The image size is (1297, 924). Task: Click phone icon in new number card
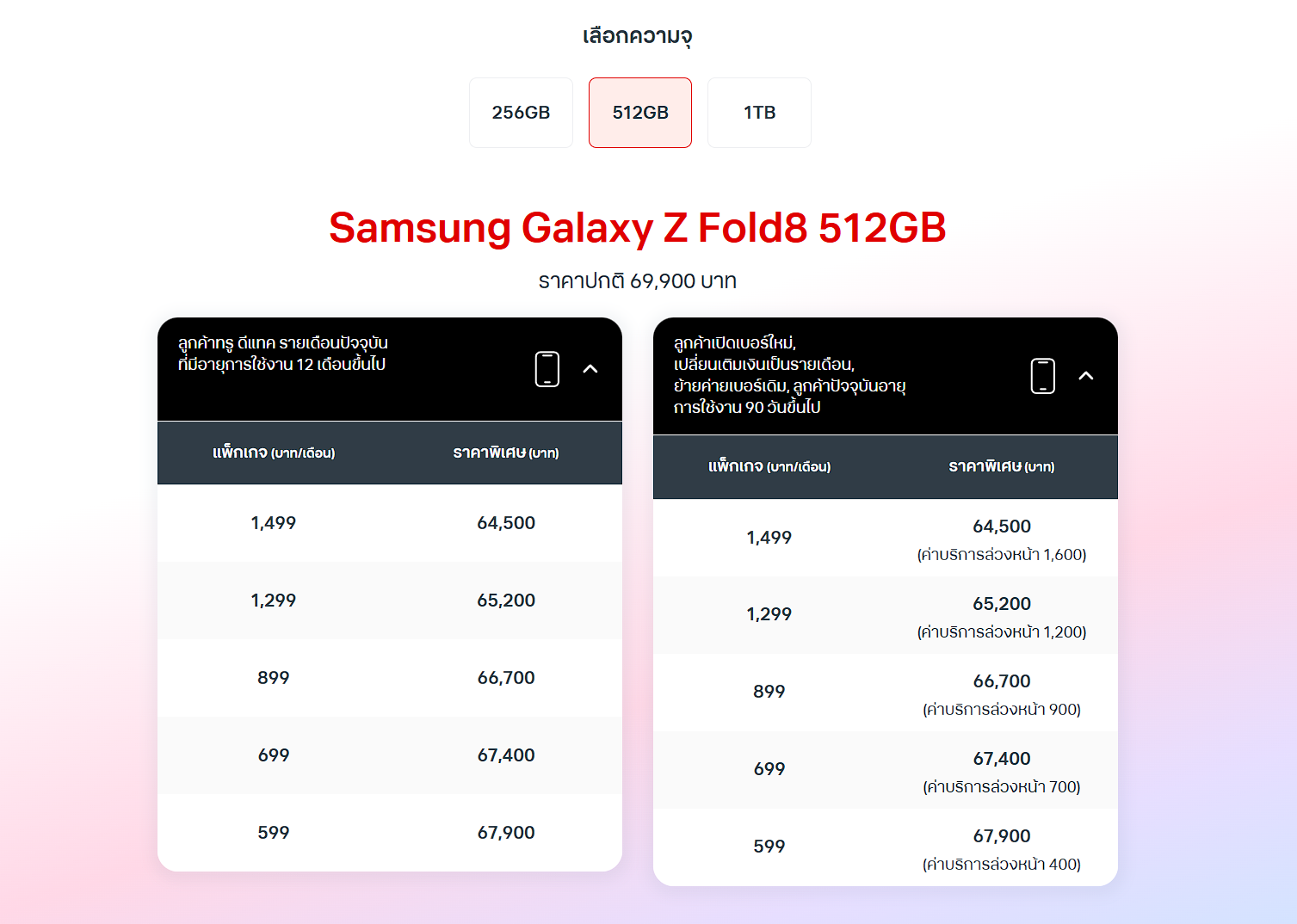pyautogui.click(x=1043, y=376)
